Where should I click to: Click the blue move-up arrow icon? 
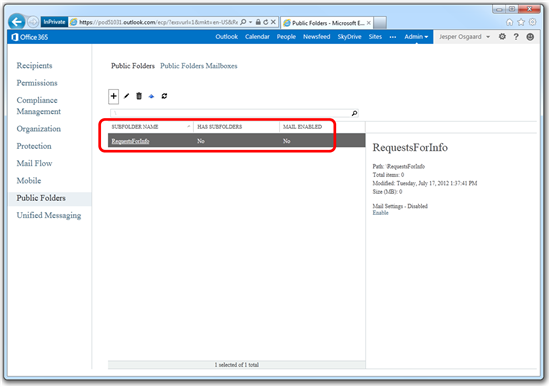point(151,96)
